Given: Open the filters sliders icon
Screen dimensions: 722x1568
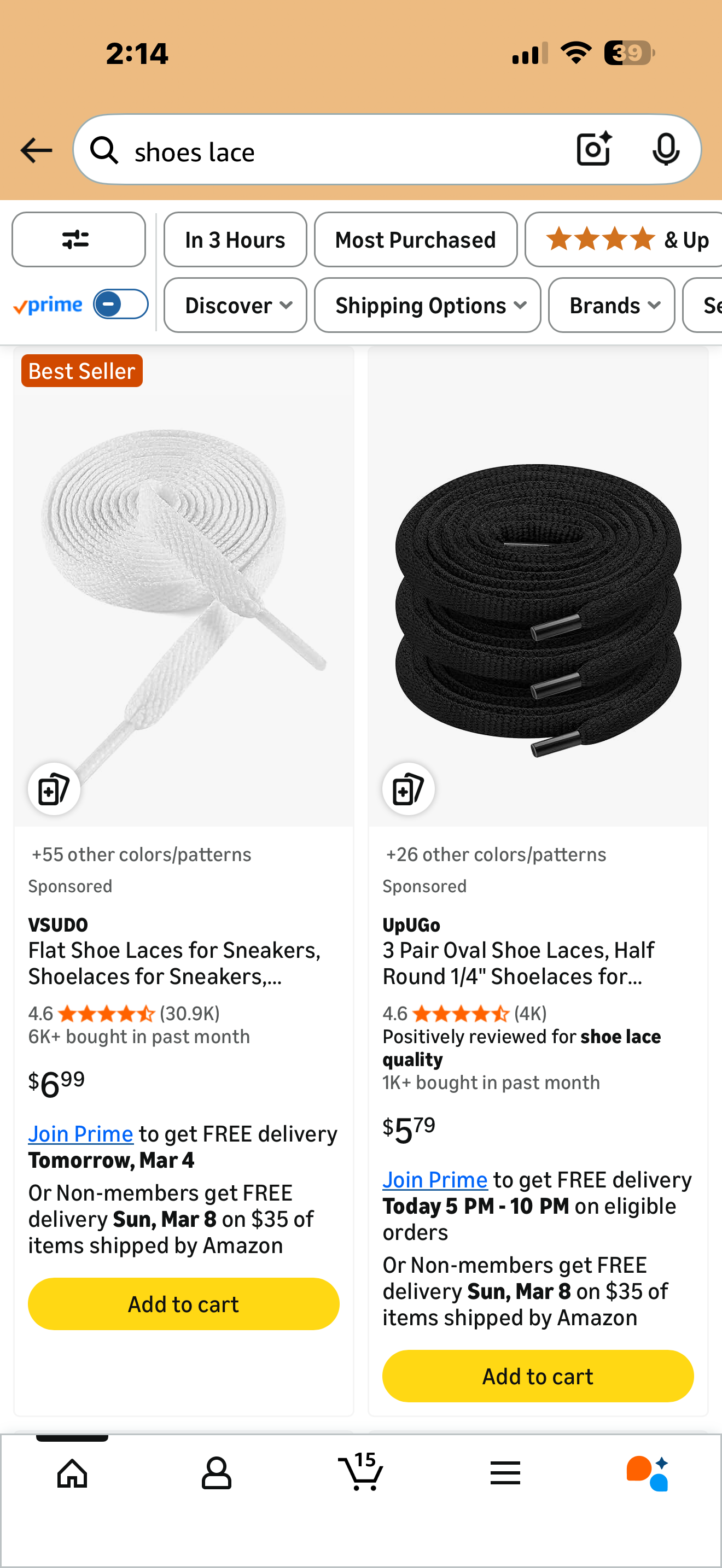Looking at the screenshot, I should [78, 240].
